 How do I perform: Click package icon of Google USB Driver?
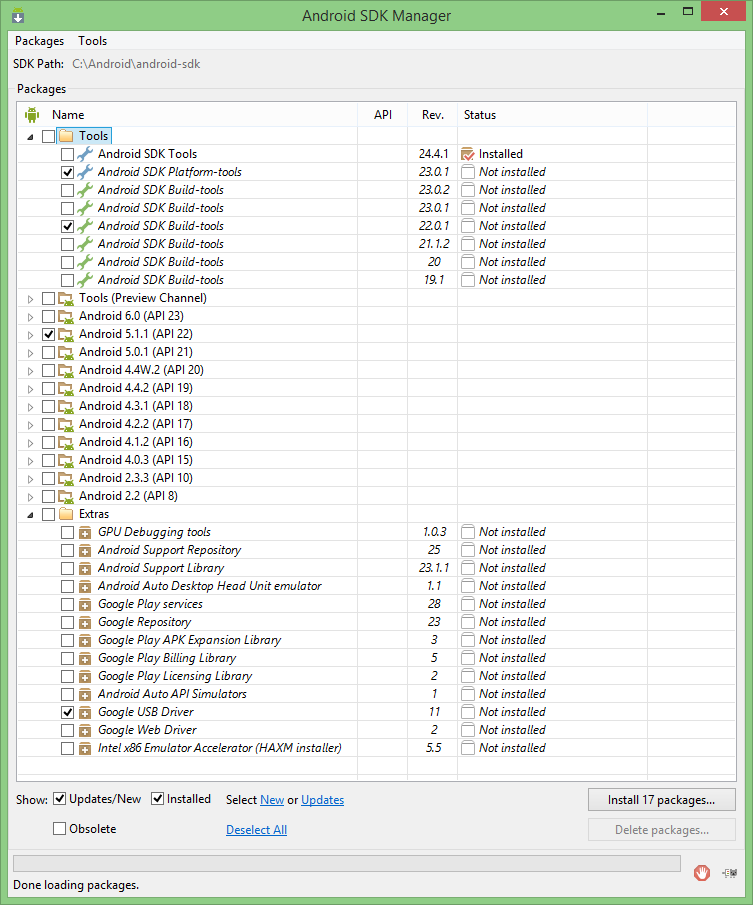[85, 712]
